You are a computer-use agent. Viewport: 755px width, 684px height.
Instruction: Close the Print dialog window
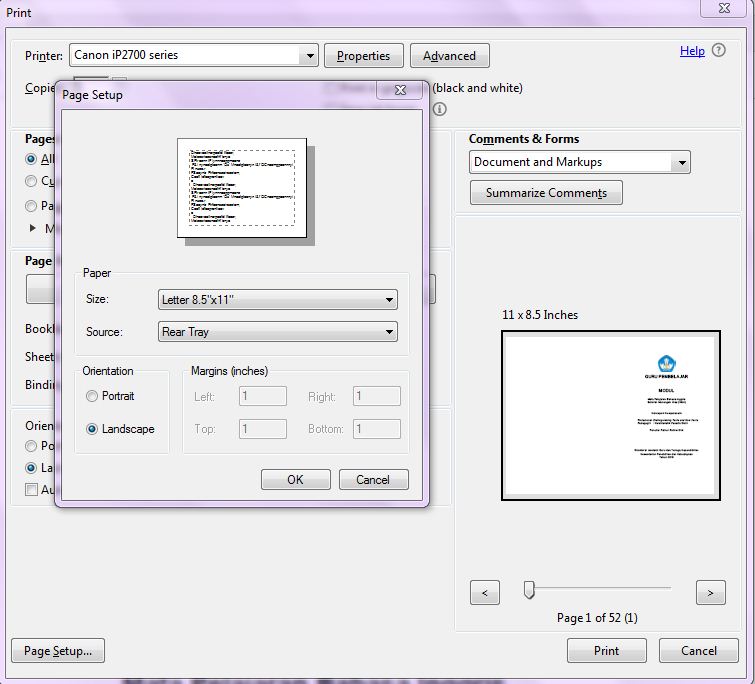tap(724, 8)
